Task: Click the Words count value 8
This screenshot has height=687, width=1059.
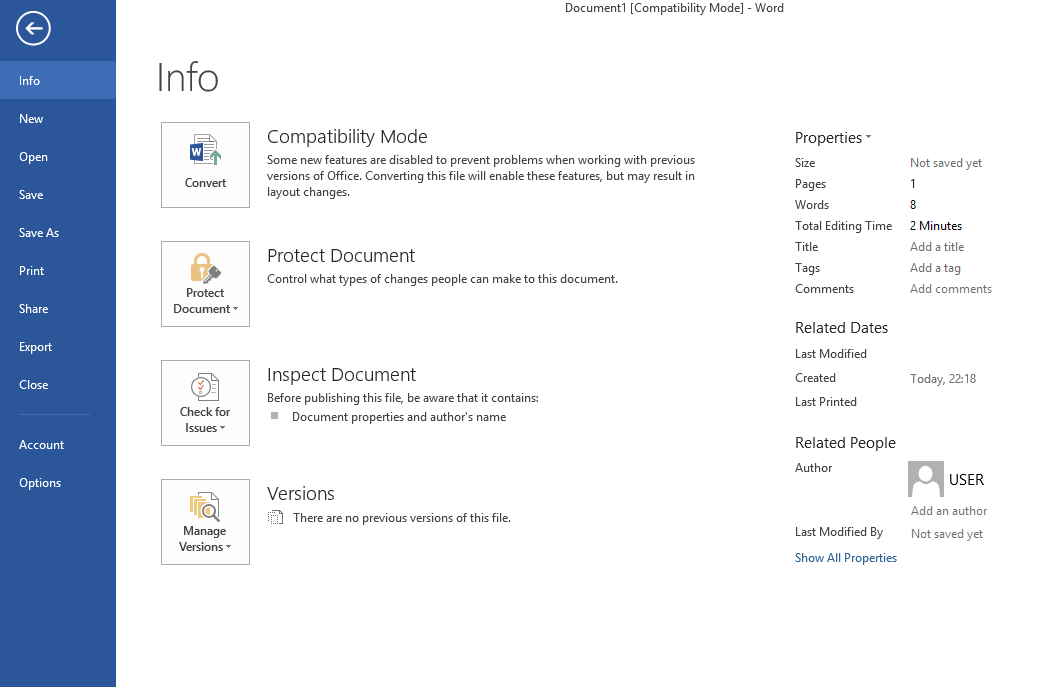Action: click(x=913, y=205)
